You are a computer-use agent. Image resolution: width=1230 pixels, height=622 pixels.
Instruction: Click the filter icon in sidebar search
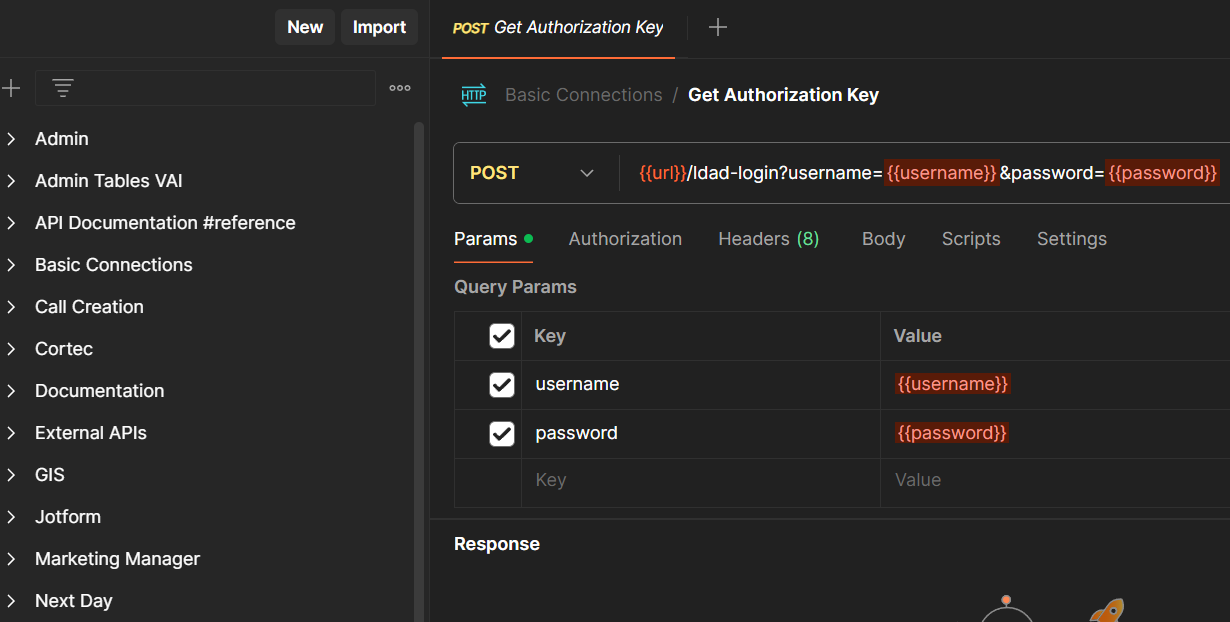pos(63,88)
